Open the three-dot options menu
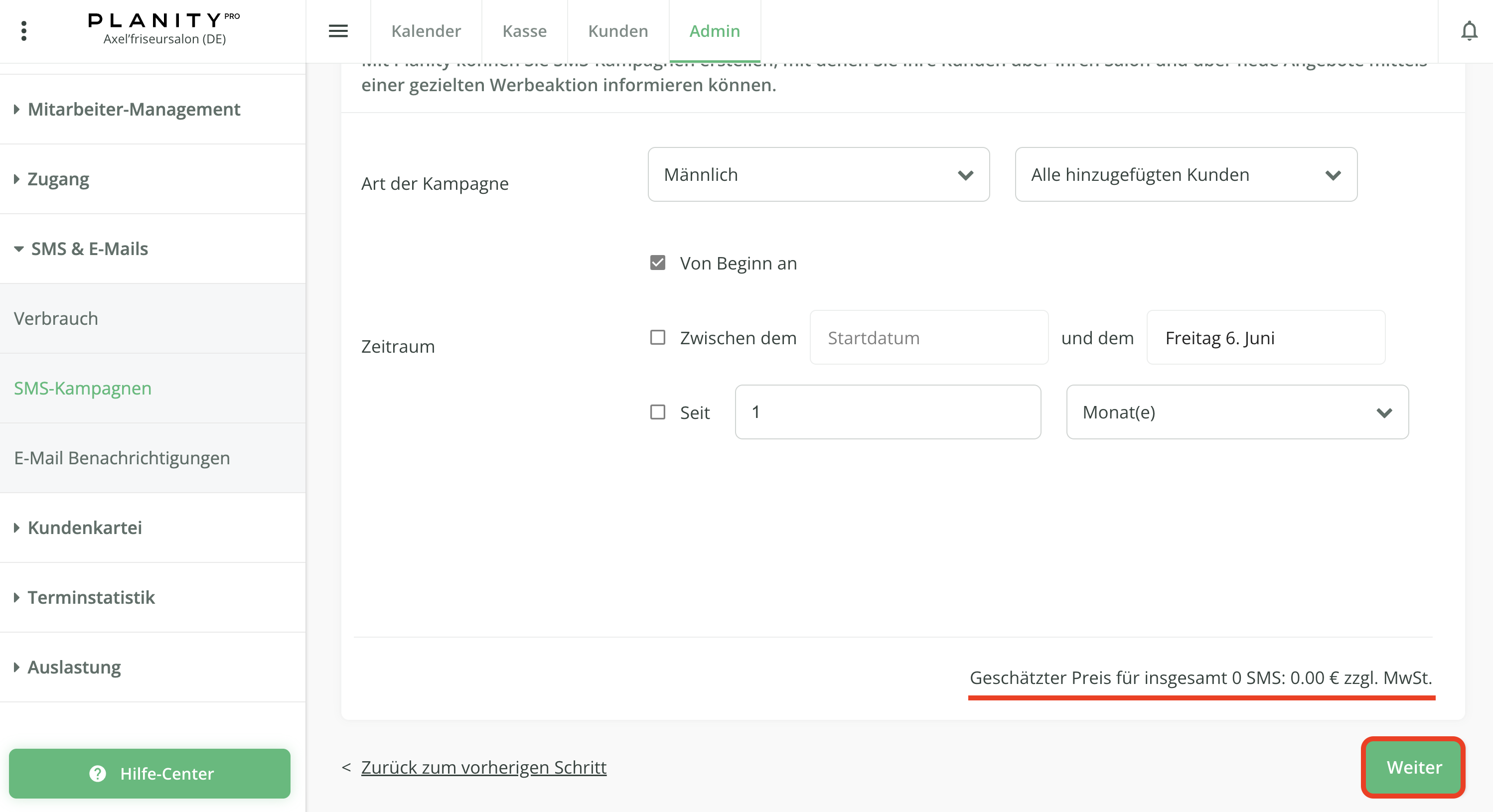This screenshot has width=1493, height=812. pos(24,31)
